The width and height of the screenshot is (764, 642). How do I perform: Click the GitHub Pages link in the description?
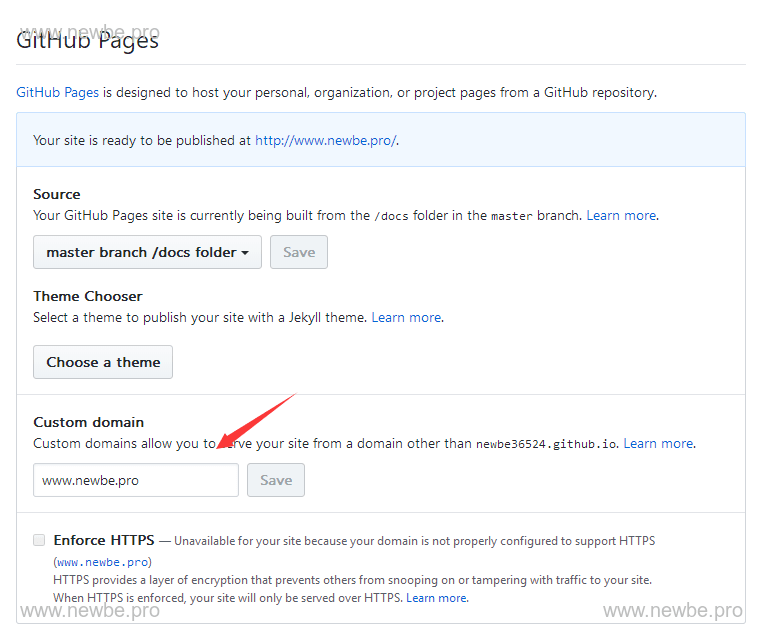pyautogui.click(x=57, y=92)
